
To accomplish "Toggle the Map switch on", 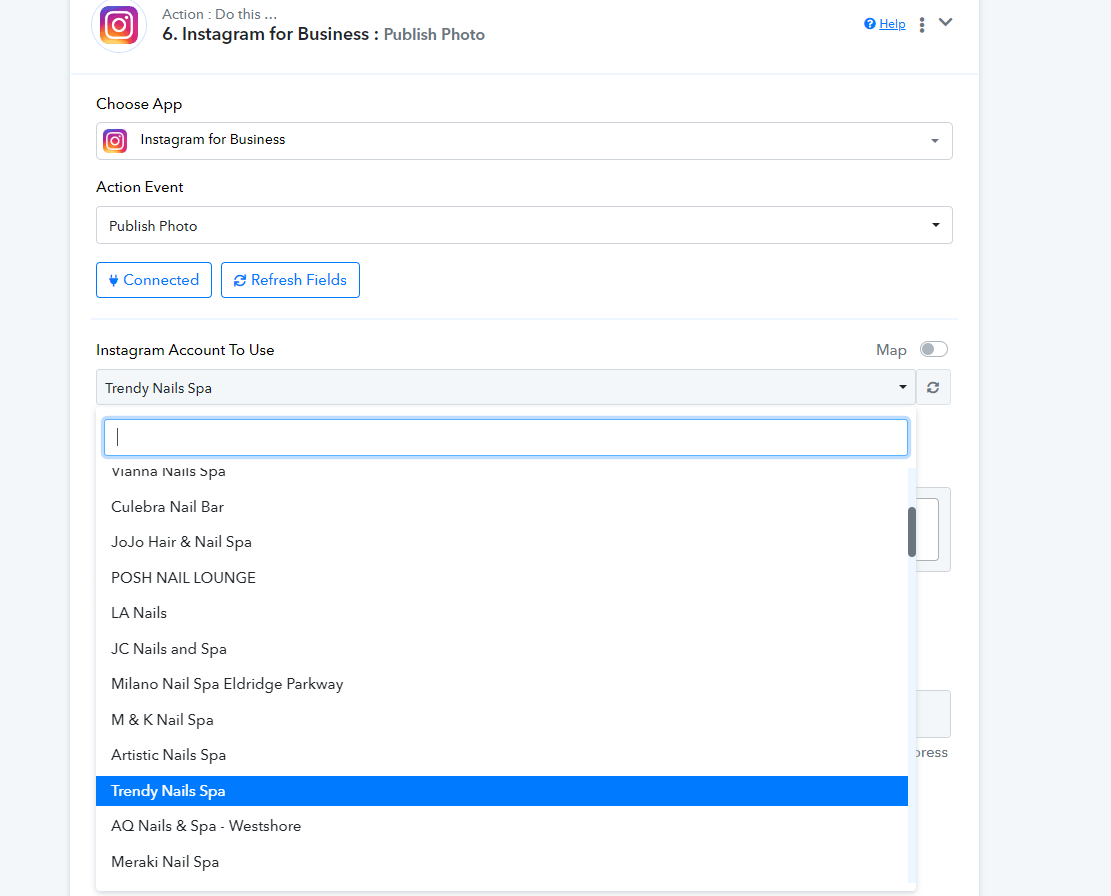I will coord(933,349).
